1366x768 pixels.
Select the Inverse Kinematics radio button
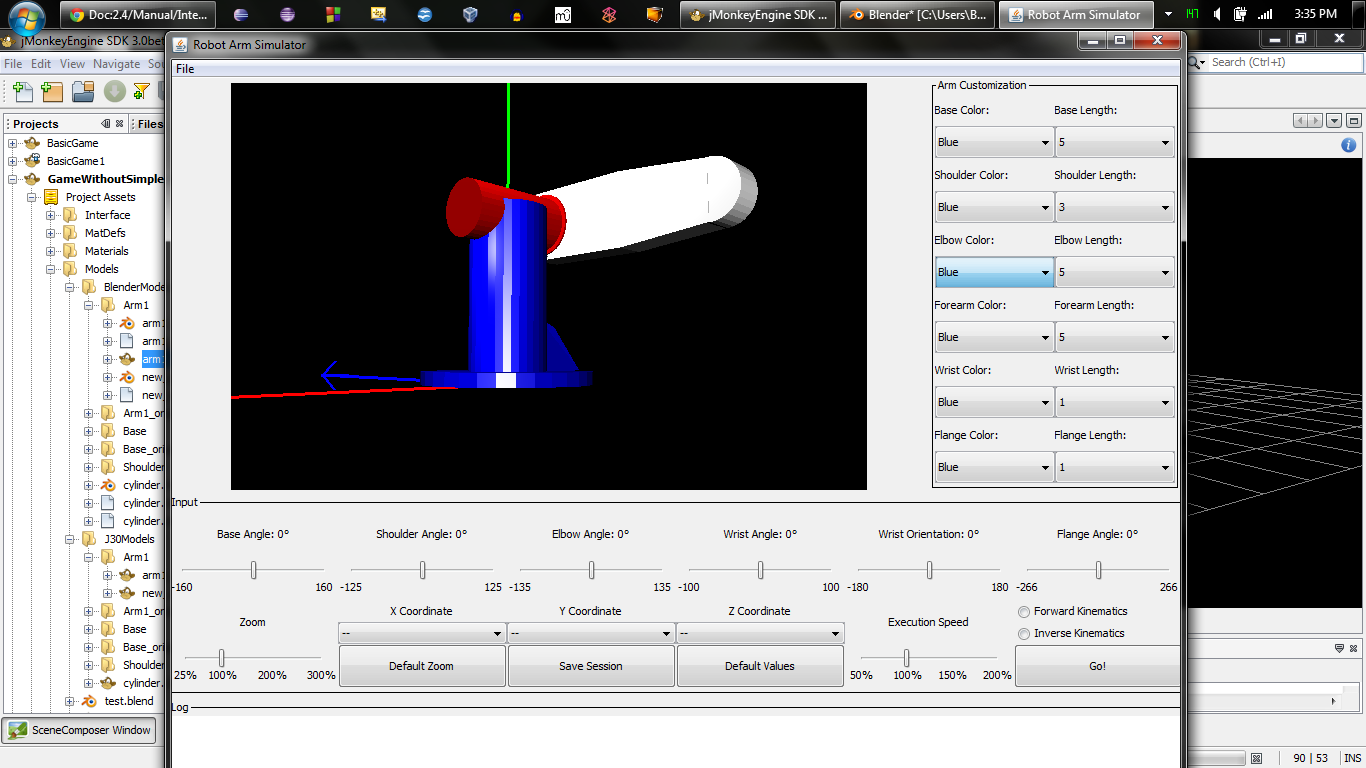[x=1024, y=634]
